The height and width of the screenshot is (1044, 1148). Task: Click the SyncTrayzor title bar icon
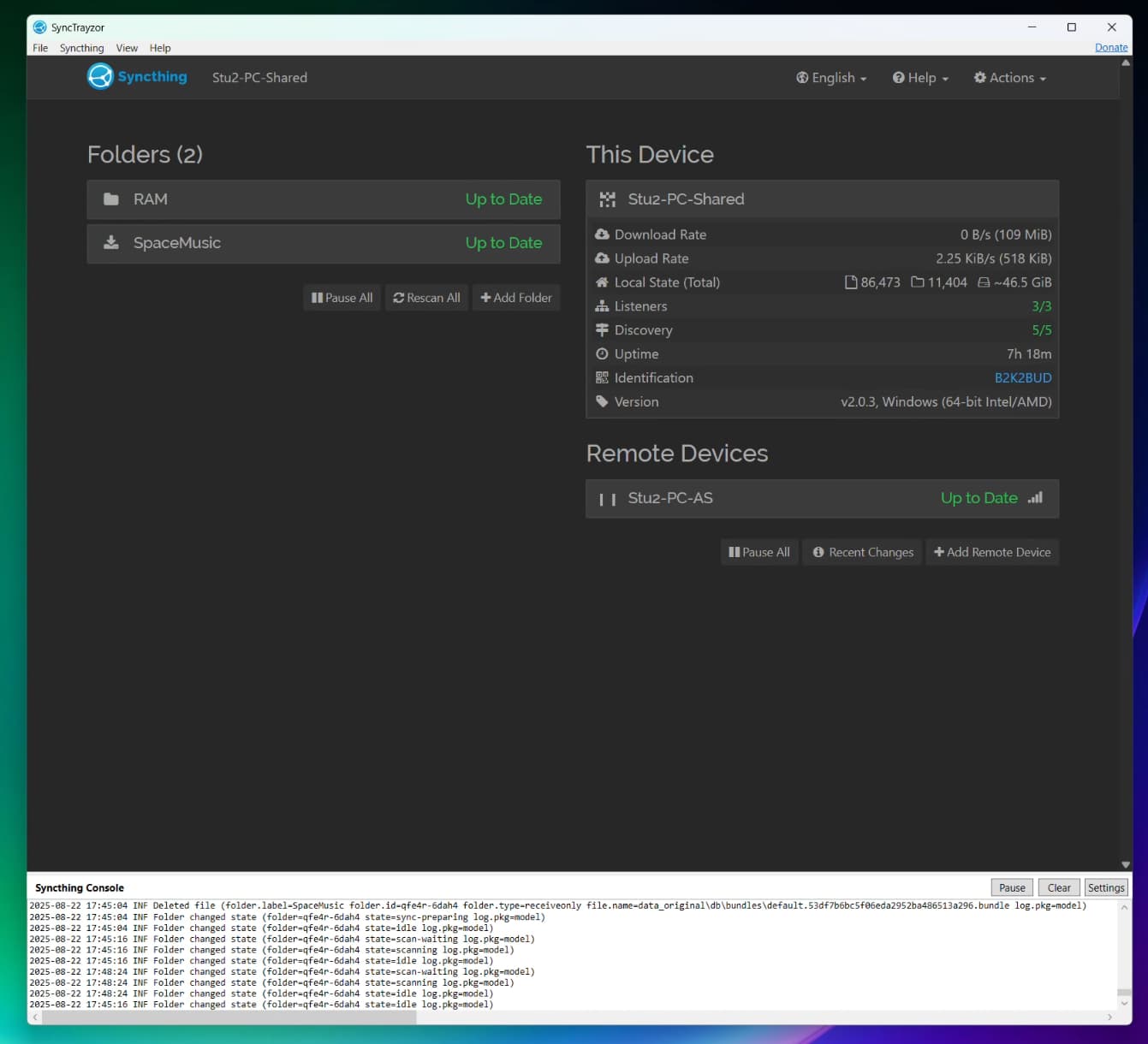39,27
